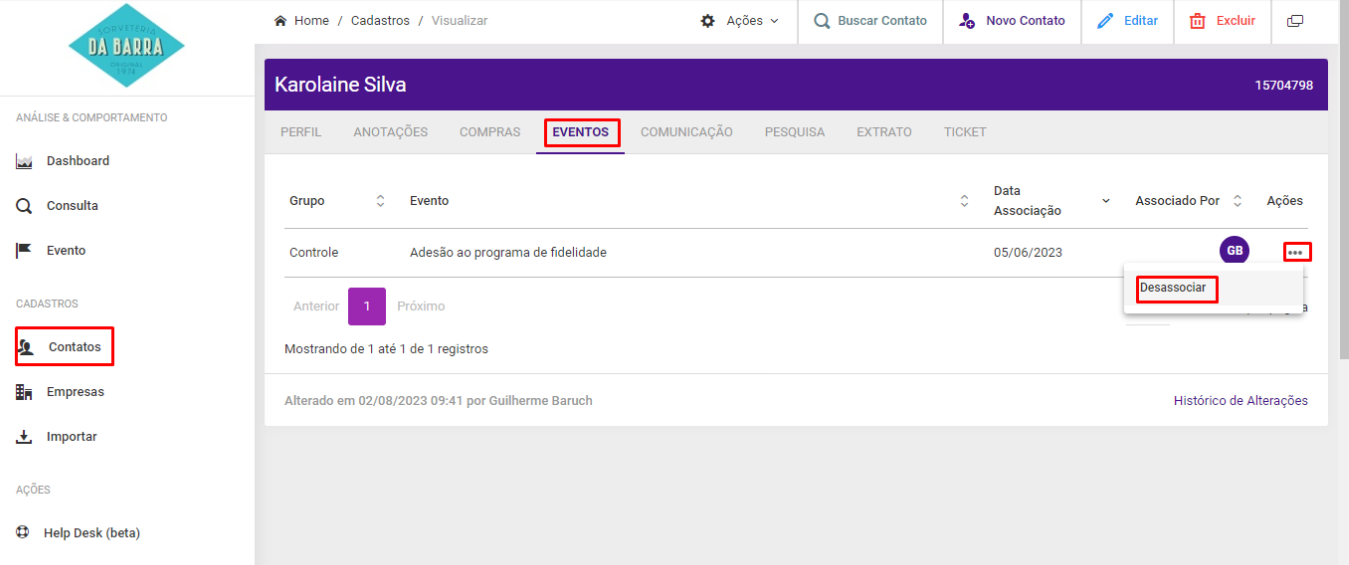The width and height of the screenshot is (1349, 565).
Task: Click the popup window icon in toolbar
Action: click(x=1295, y=21)
